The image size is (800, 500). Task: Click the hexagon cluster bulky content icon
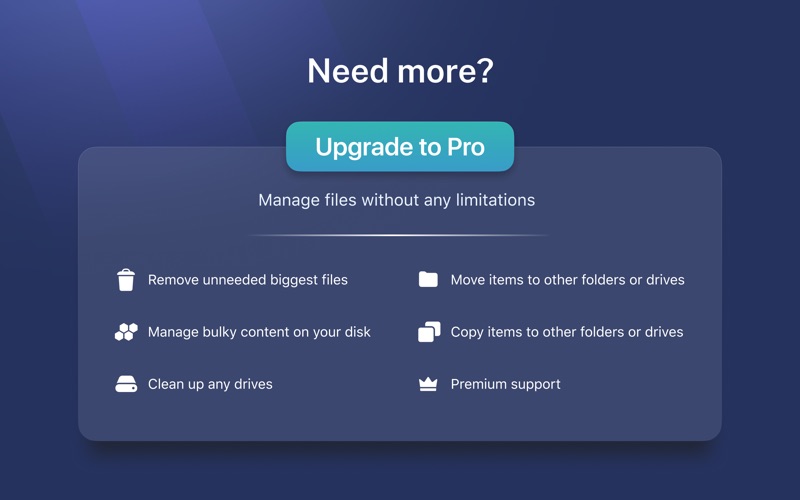pos(126,332)
